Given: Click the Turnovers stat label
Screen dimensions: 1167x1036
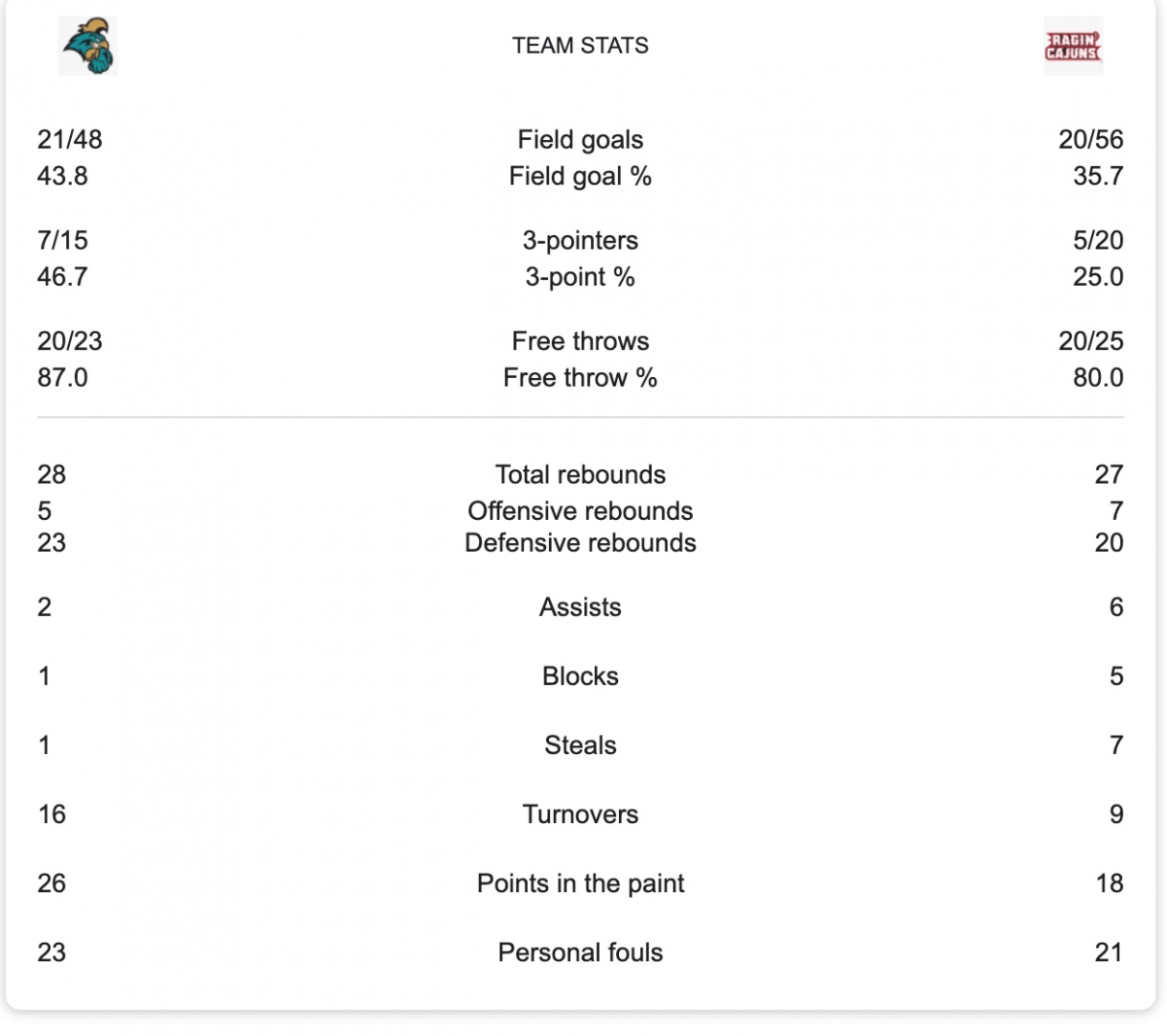Looking at the screenshot, I should (580, 814).
